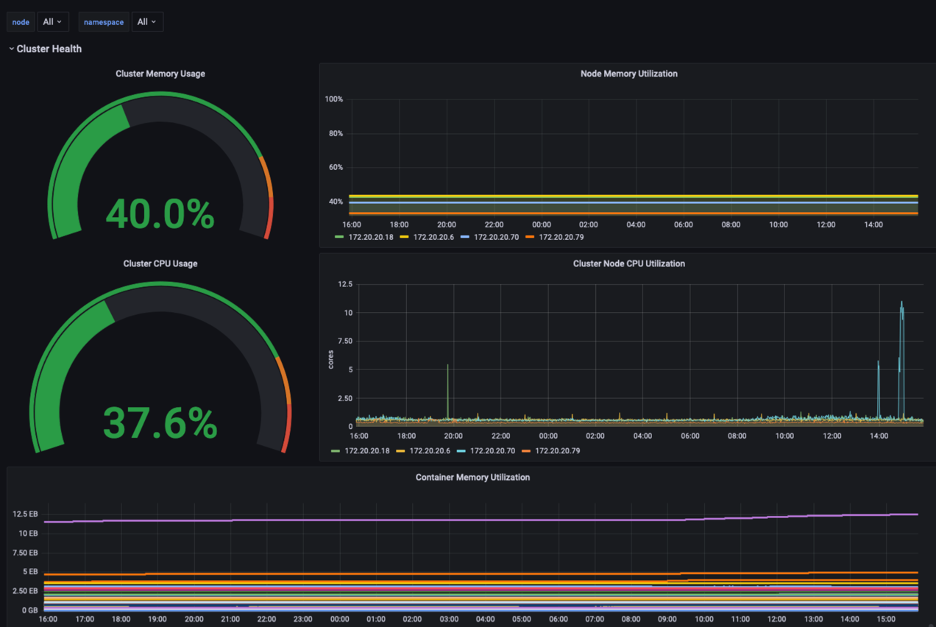Toggle 172.20.20.6 series in Node Memory legend

433,237
